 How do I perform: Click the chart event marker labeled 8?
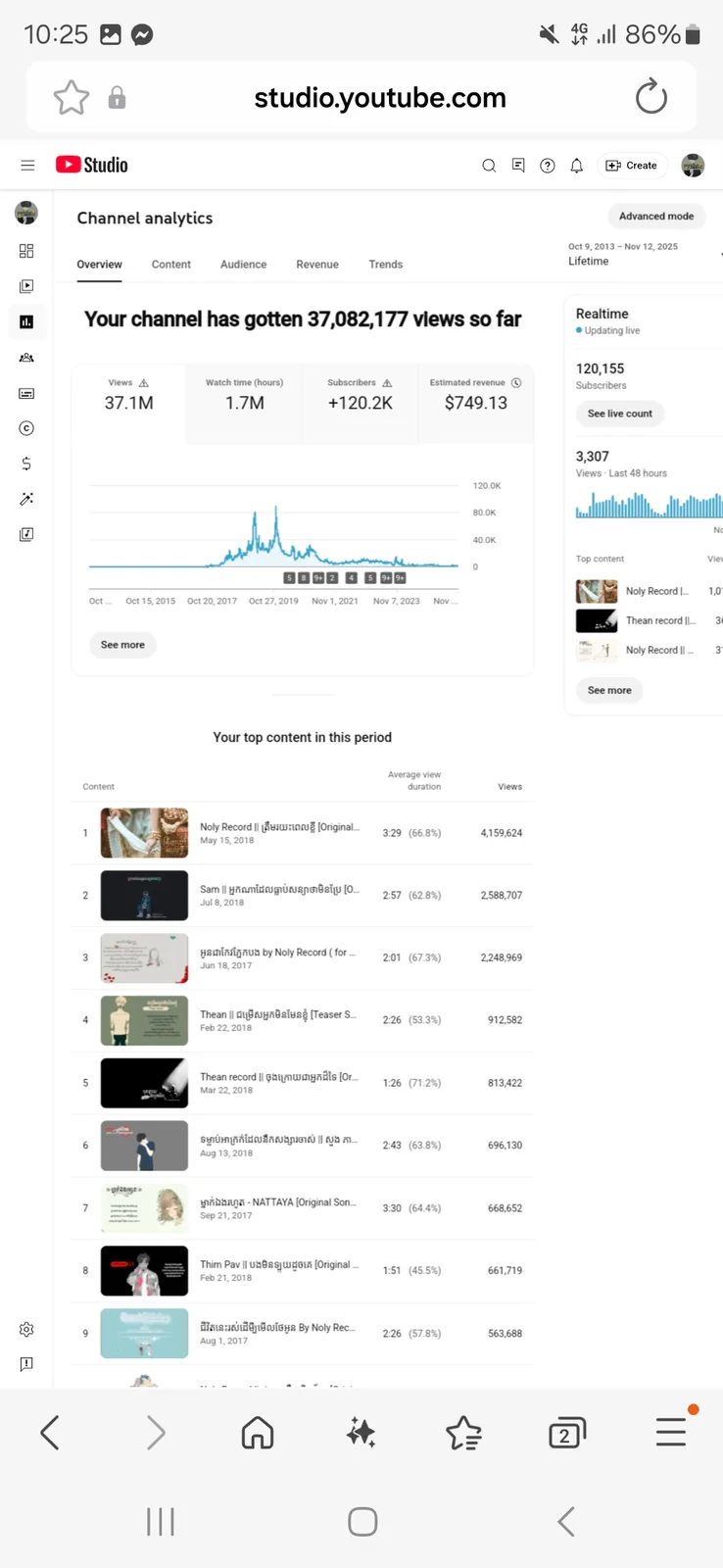coord(304,578)
